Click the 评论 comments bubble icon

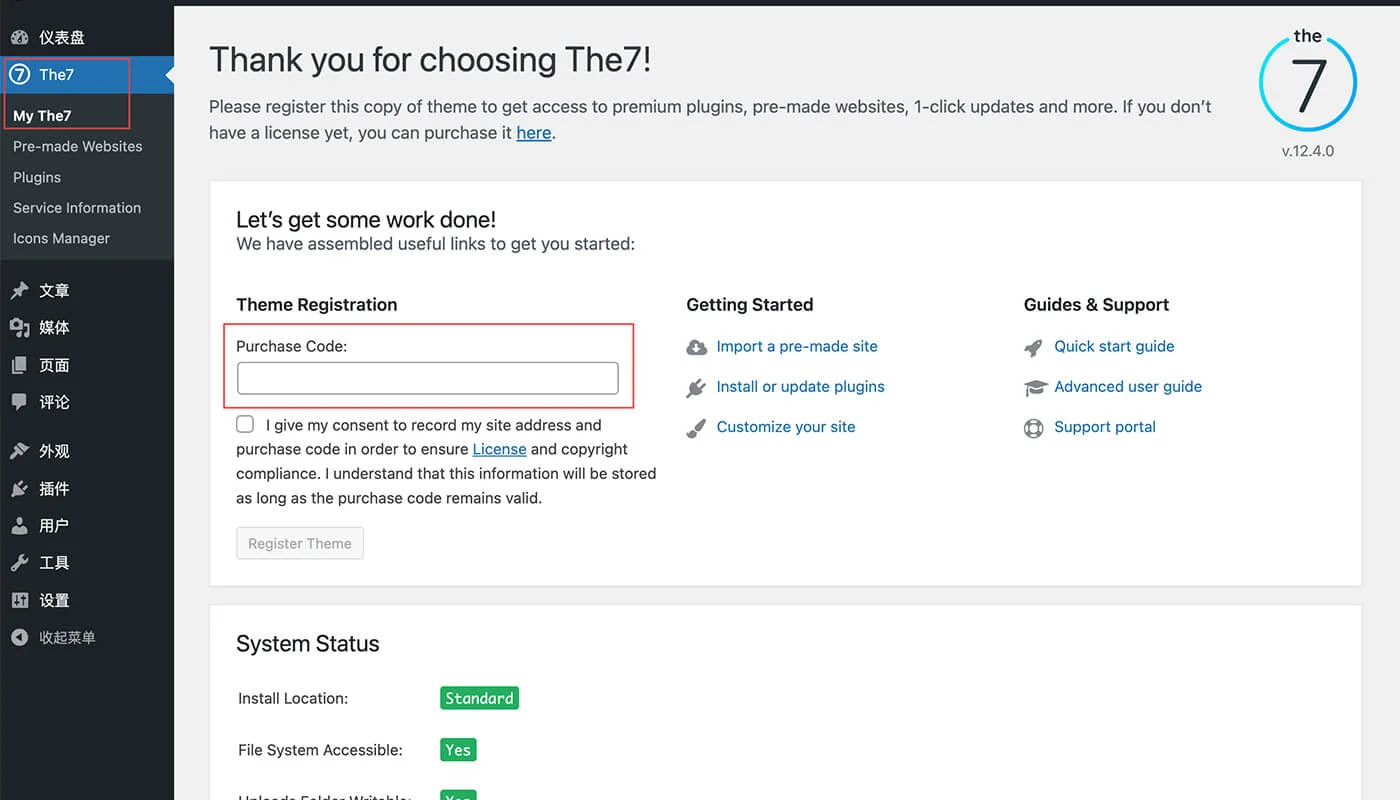pyautogui.click(x=19, y=402)
